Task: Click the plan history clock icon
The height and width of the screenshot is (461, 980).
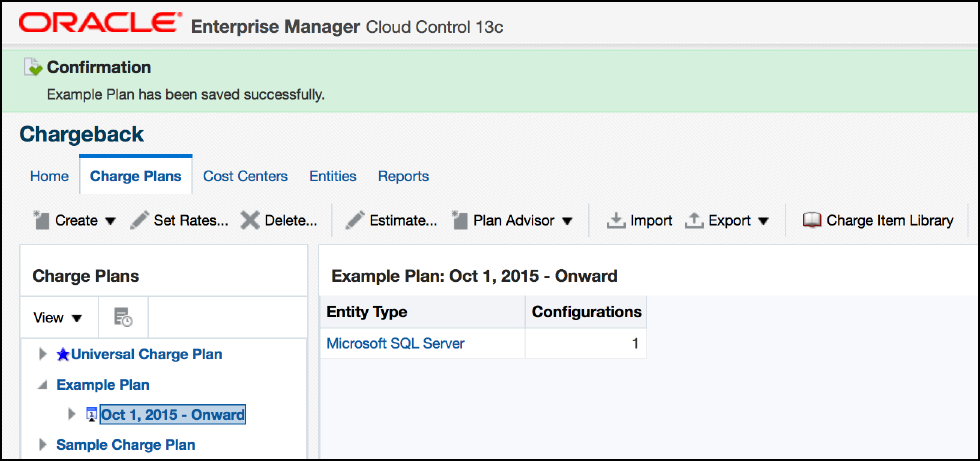Action: (x=123, y=318)
